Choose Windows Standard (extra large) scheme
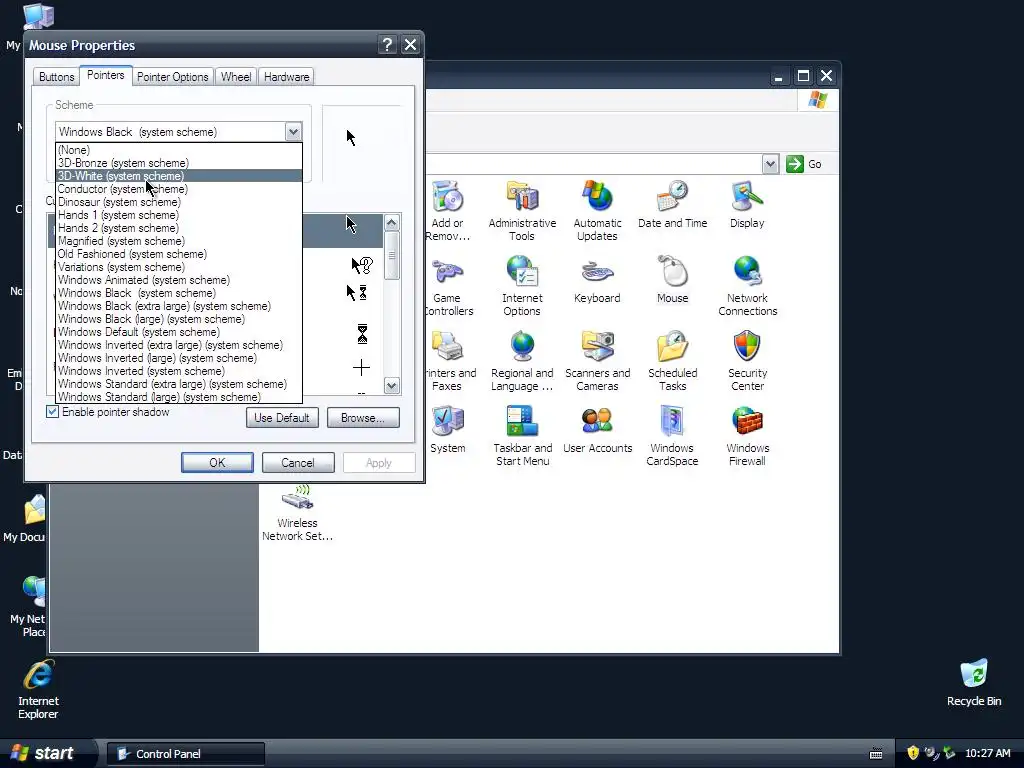 [x=179, y=384]
